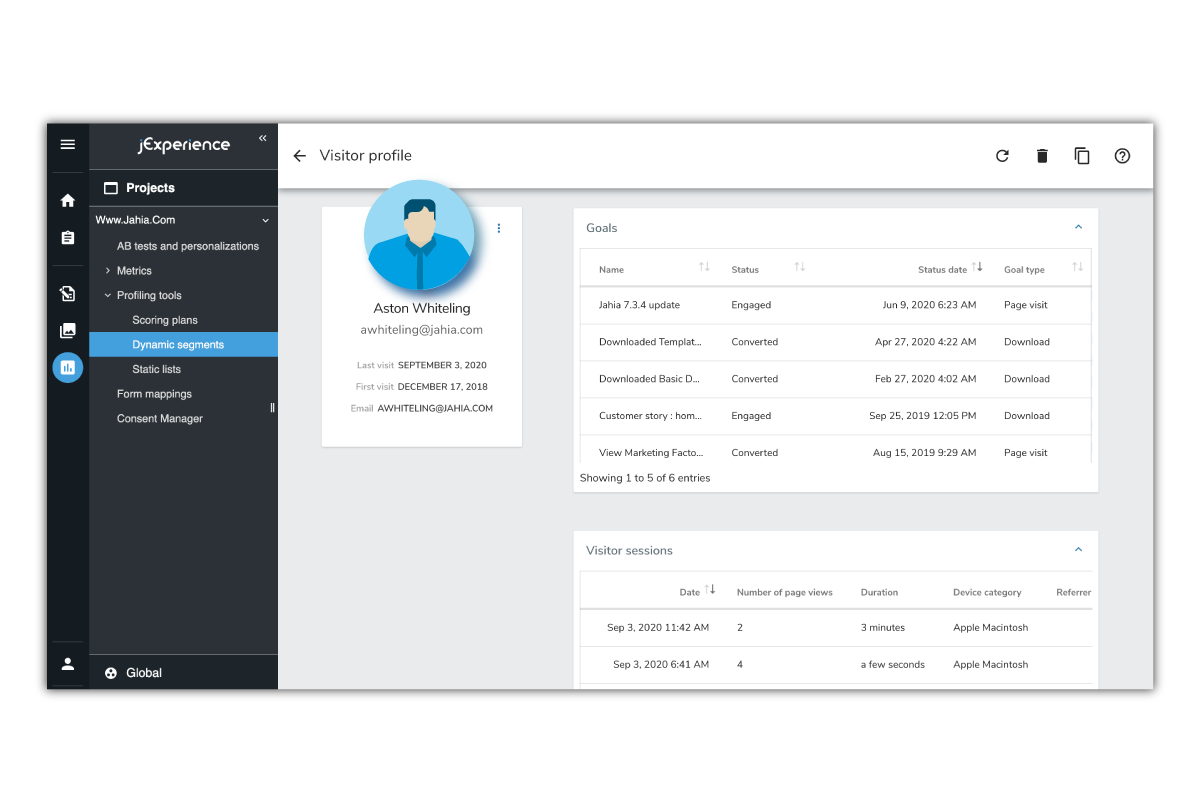The width and height of the screenshot is (1200, 800).
Task: Delete this visitor profile
Action: click(x=1042, y=156)
